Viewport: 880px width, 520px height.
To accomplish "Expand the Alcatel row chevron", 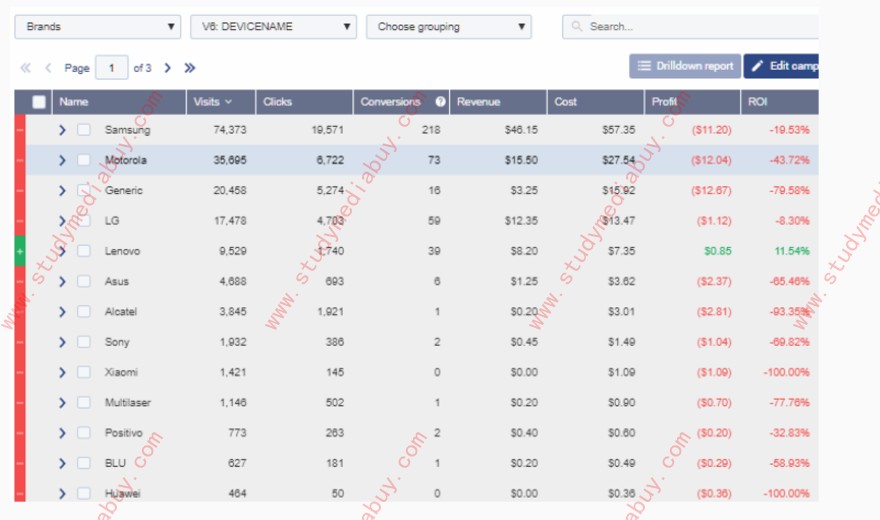I will point(62,311).
